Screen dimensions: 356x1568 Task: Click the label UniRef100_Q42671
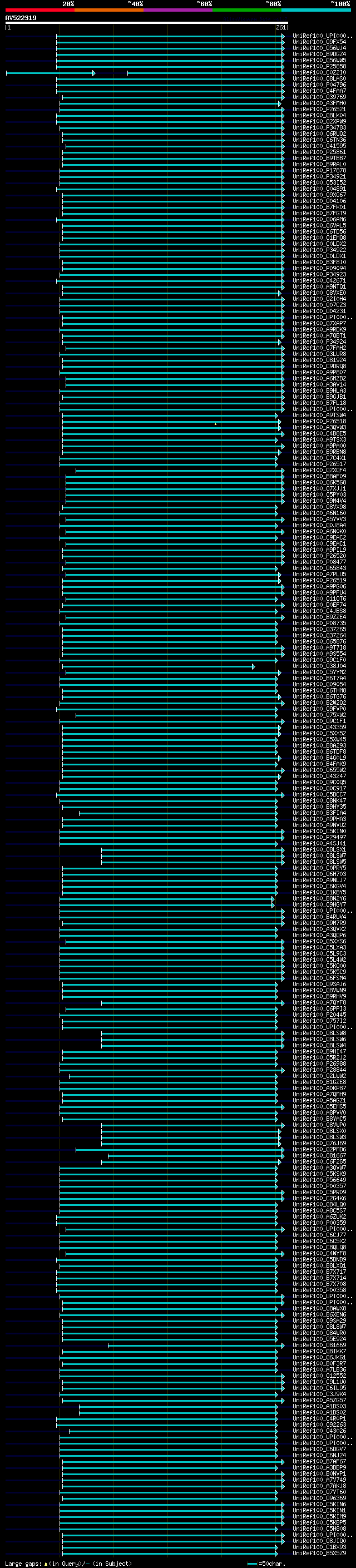[319, 280]
